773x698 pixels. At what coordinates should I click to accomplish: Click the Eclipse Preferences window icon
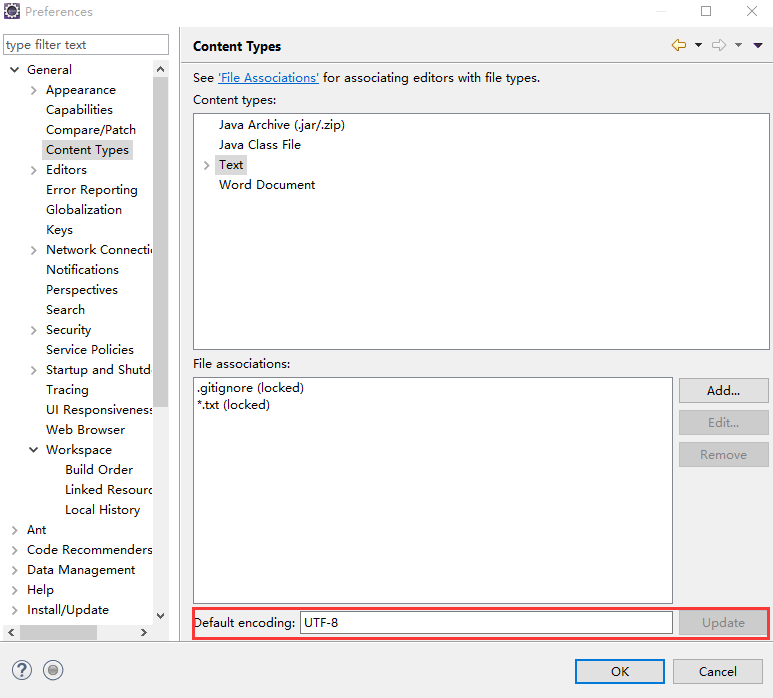[x=11, y=11]
